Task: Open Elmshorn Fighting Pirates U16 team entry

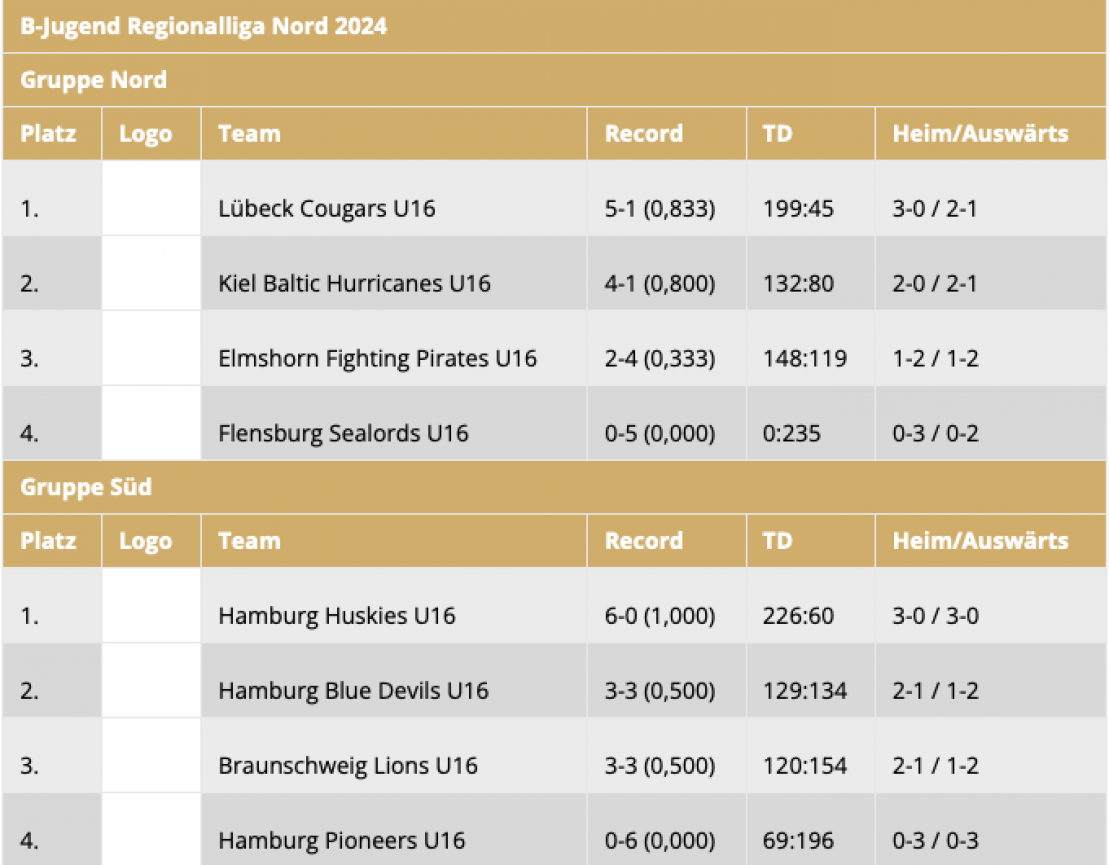Action: click(x=377, y=358)
